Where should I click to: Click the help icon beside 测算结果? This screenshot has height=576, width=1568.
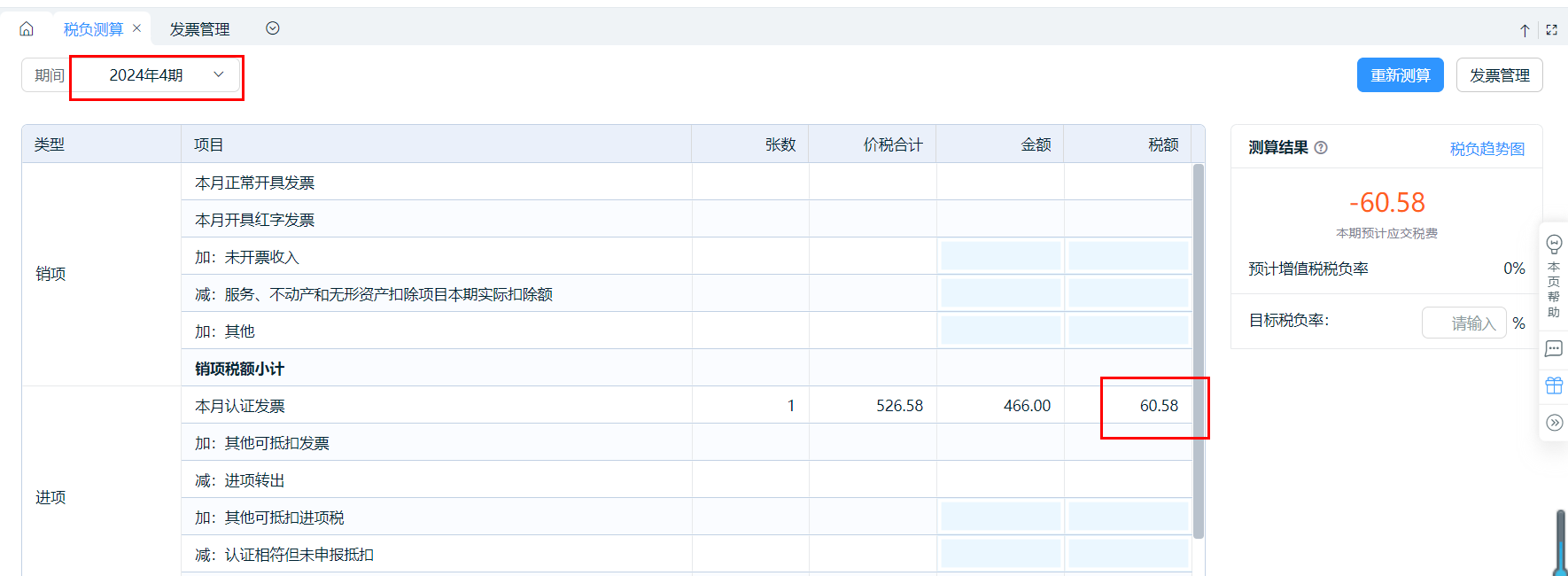click(1321, 148)
